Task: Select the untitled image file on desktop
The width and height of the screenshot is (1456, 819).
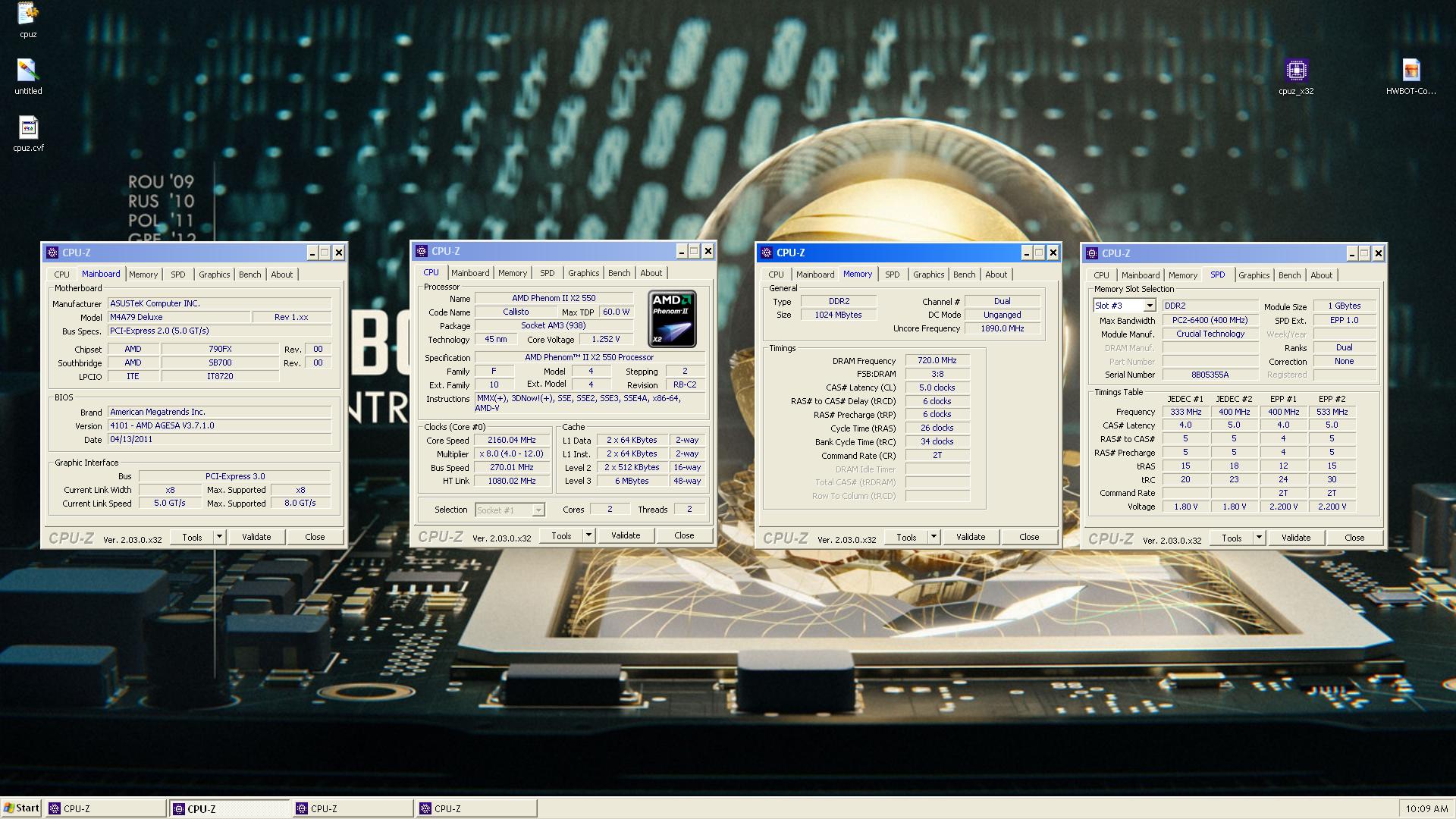Action: click(x=28, y=77)
